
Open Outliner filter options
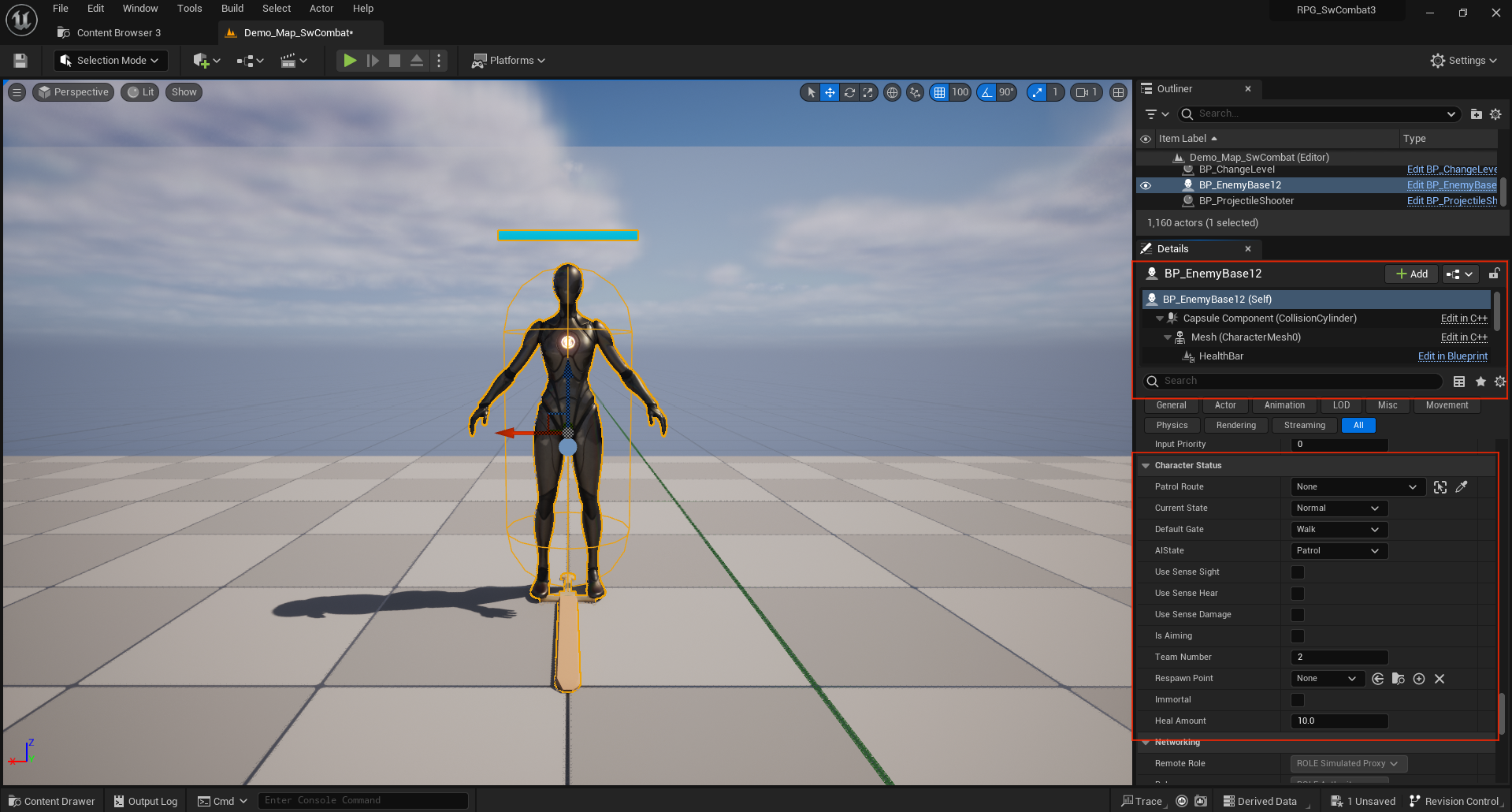coord(1157,114)
